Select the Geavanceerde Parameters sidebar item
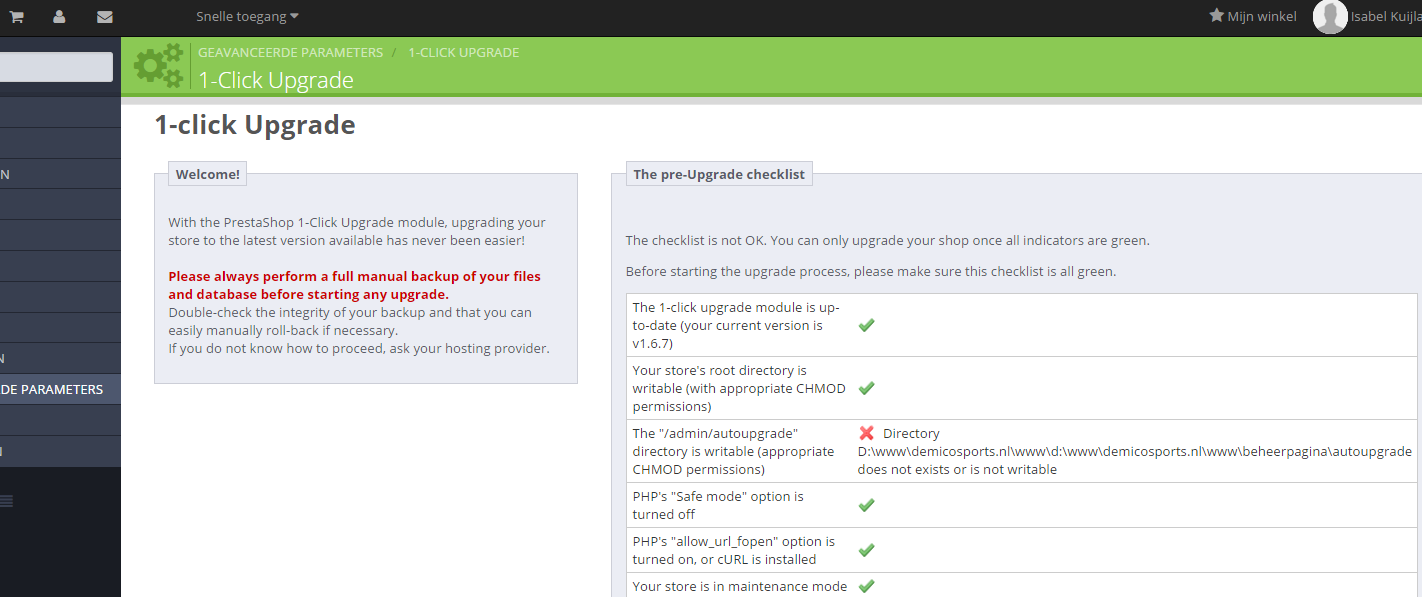 pos(60,389)
